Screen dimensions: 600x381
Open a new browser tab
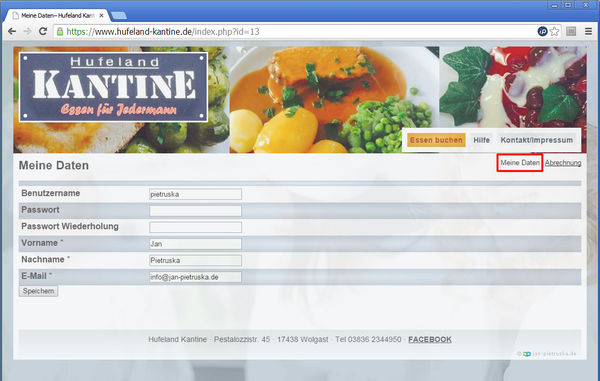point(119,16)
